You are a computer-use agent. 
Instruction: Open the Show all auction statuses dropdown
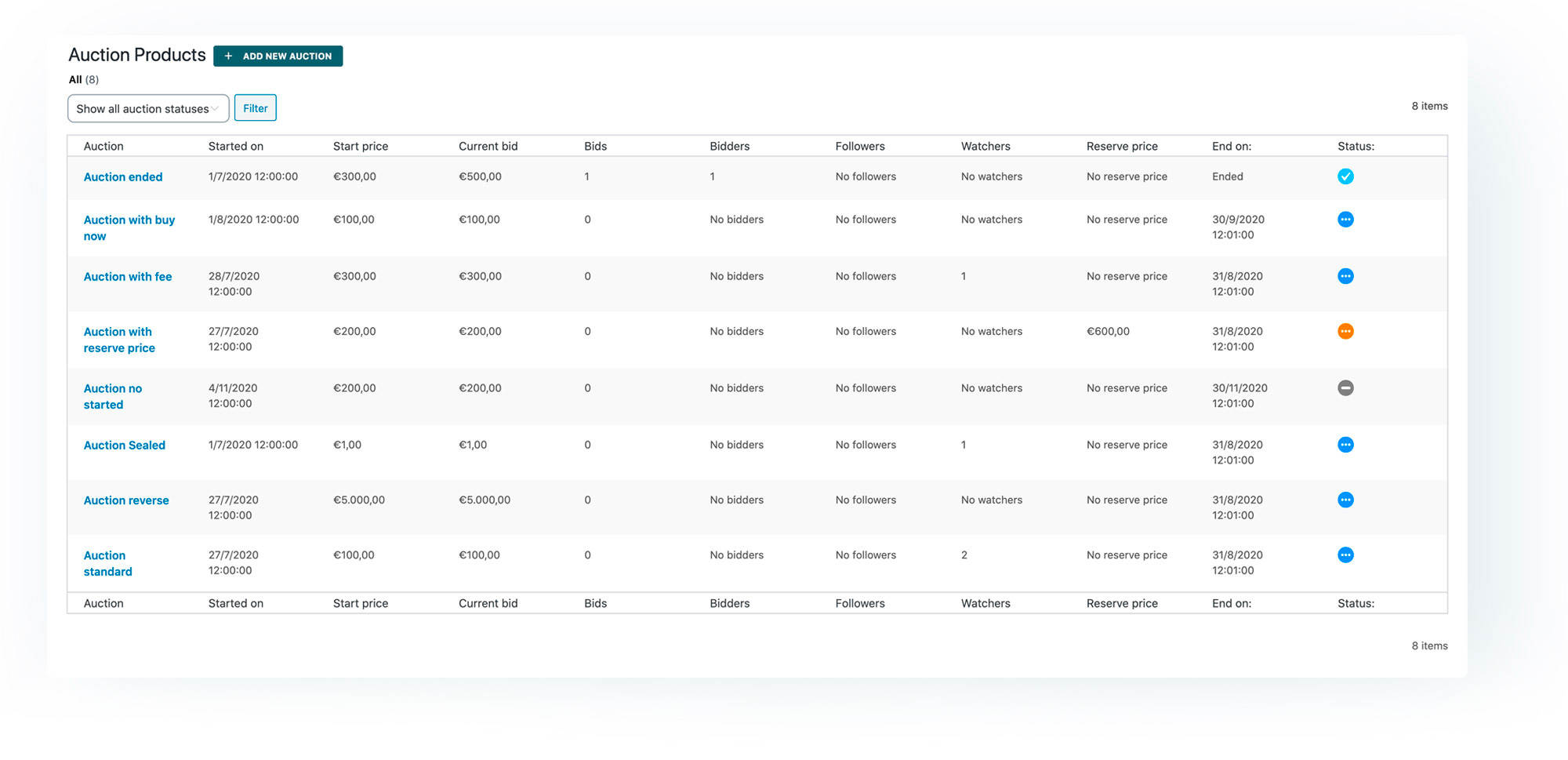point(148,108)
